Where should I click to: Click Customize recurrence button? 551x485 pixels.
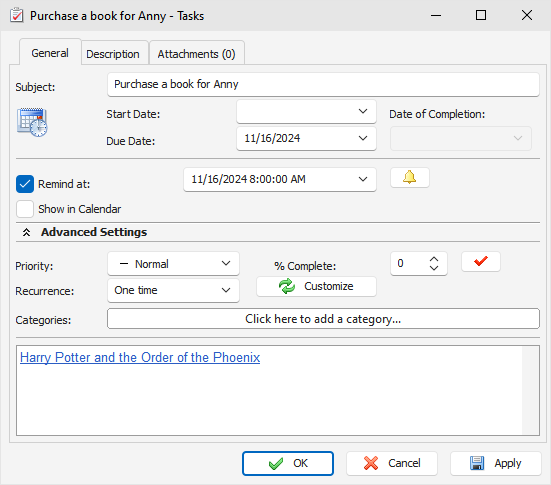click(316, 286)
